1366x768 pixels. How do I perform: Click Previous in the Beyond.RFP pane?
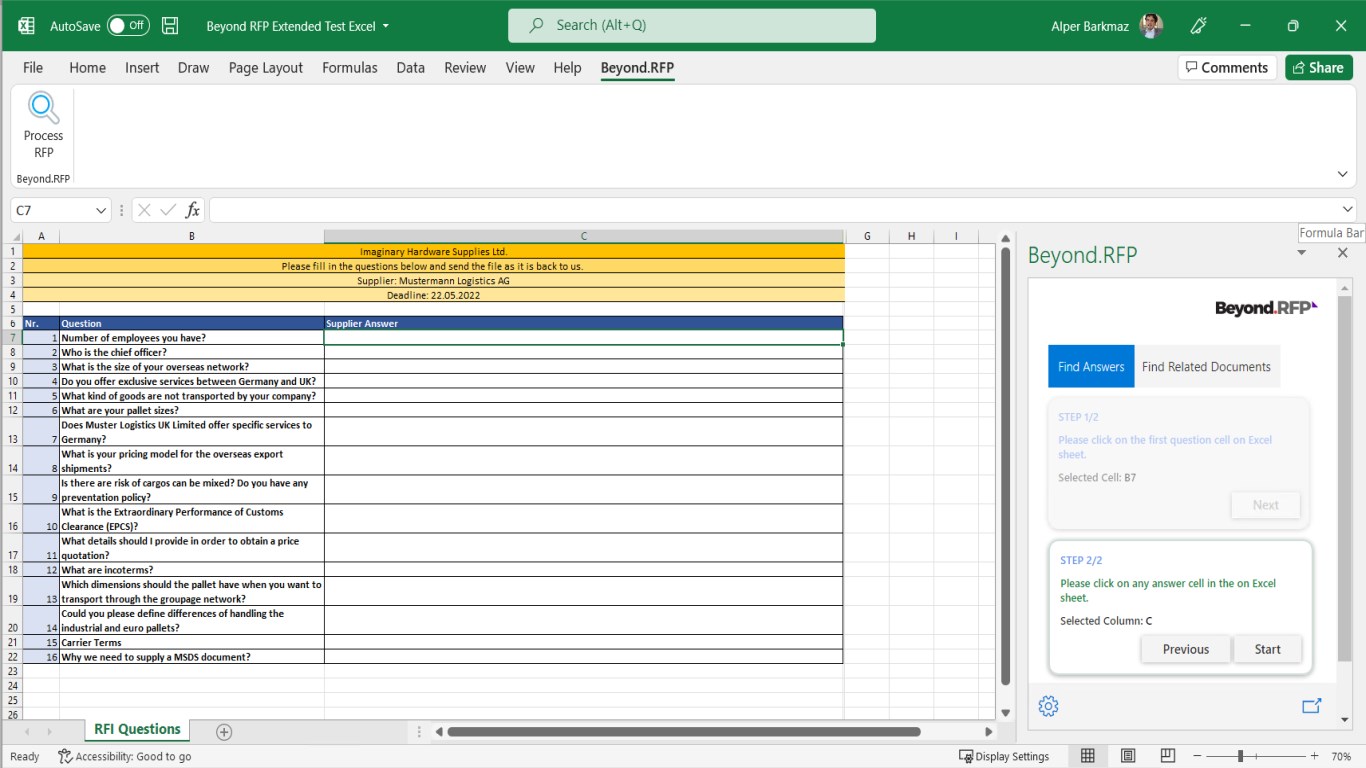(1185, 649)
